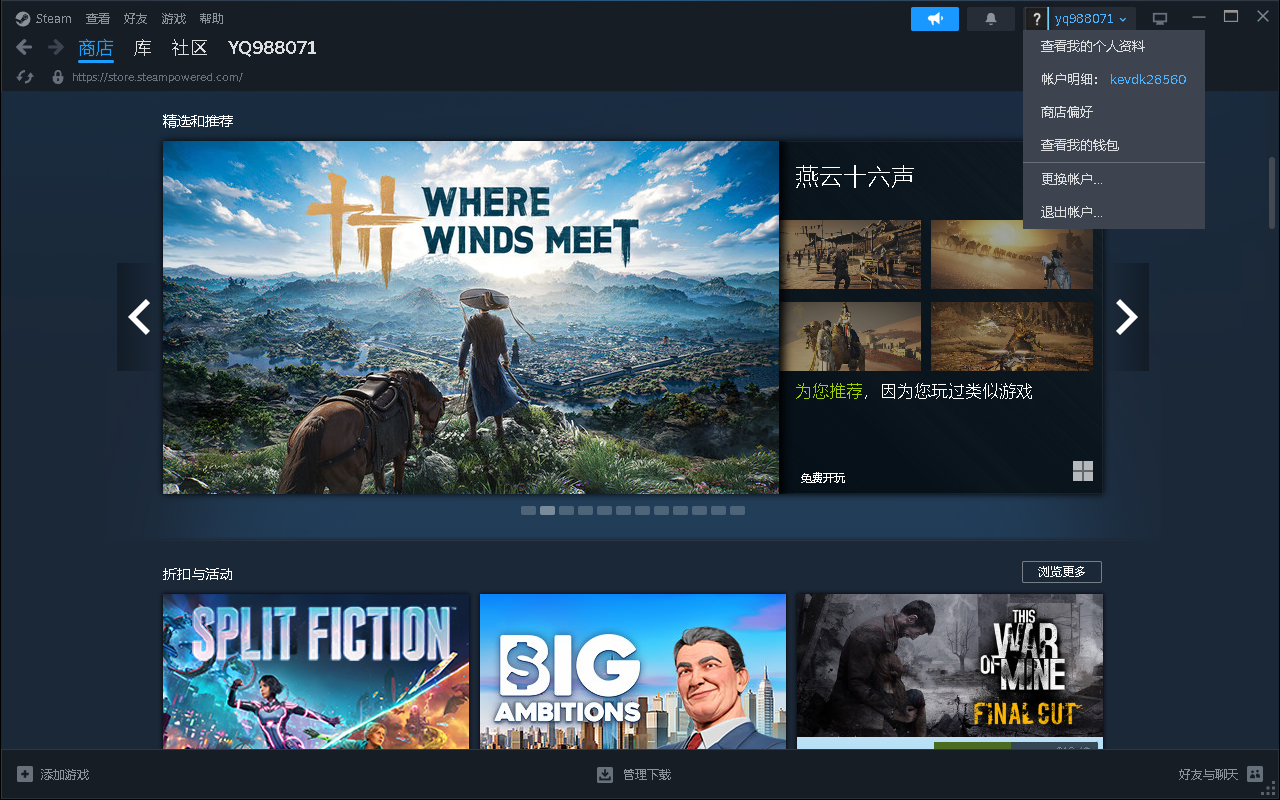Image resolution: width=1280 pixels, height=800 pixels.
Task: Switch to the 库 tab
Action: click(x=141, y=47)
